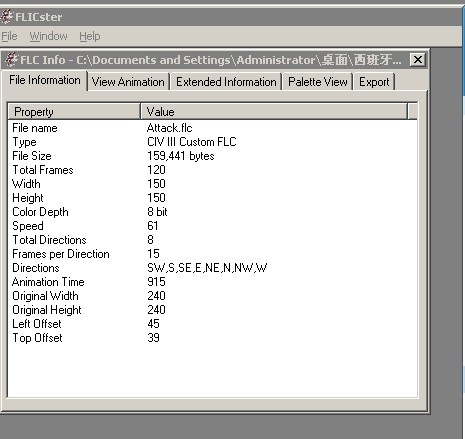Click the FLICster application icon in title bar
The height and width of the screenshot is (439, 465).
pos(7,17)
